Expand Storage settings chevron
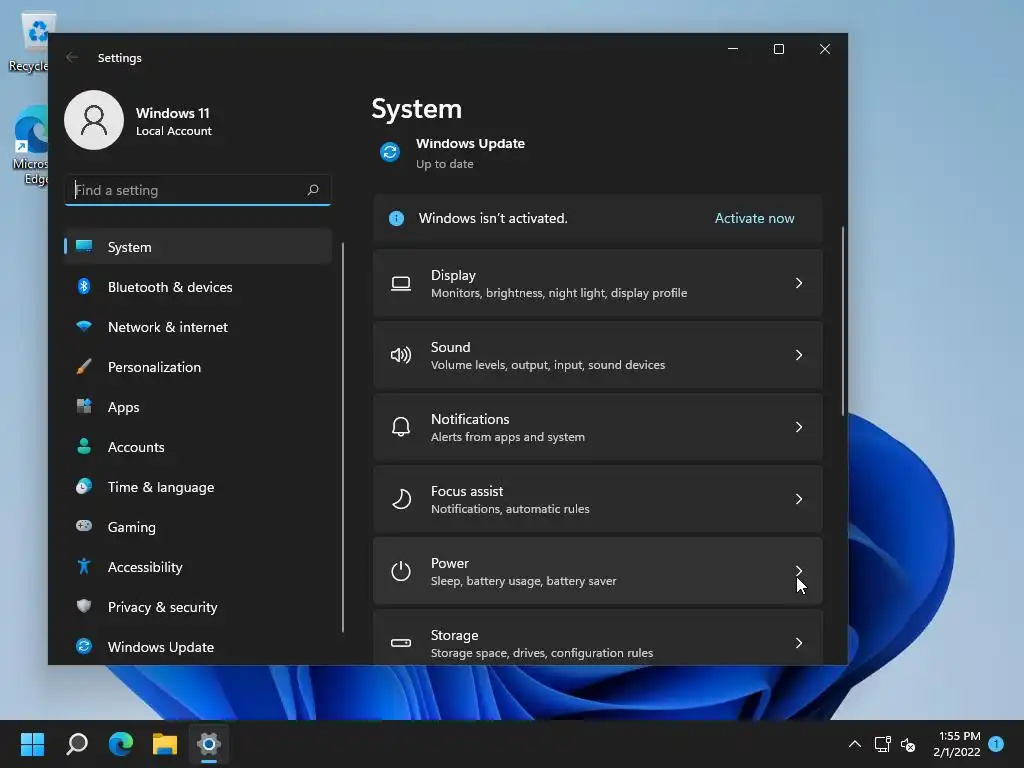This screenshot has height=768, width=1024. 799,643
